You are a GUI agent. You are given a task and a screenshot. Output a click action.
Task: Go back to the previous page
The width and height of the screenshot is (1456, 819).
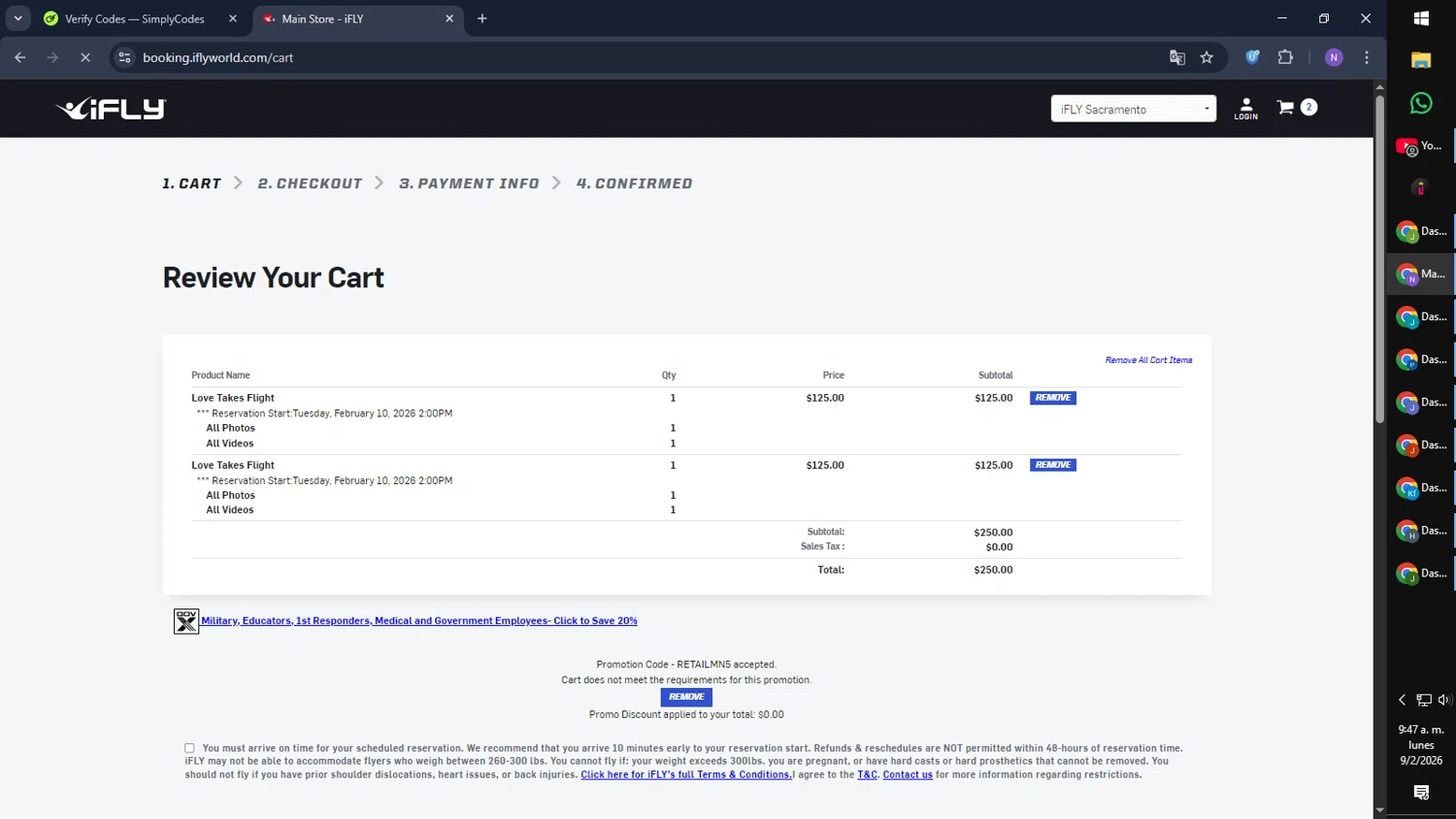click(x=20, y=57)
